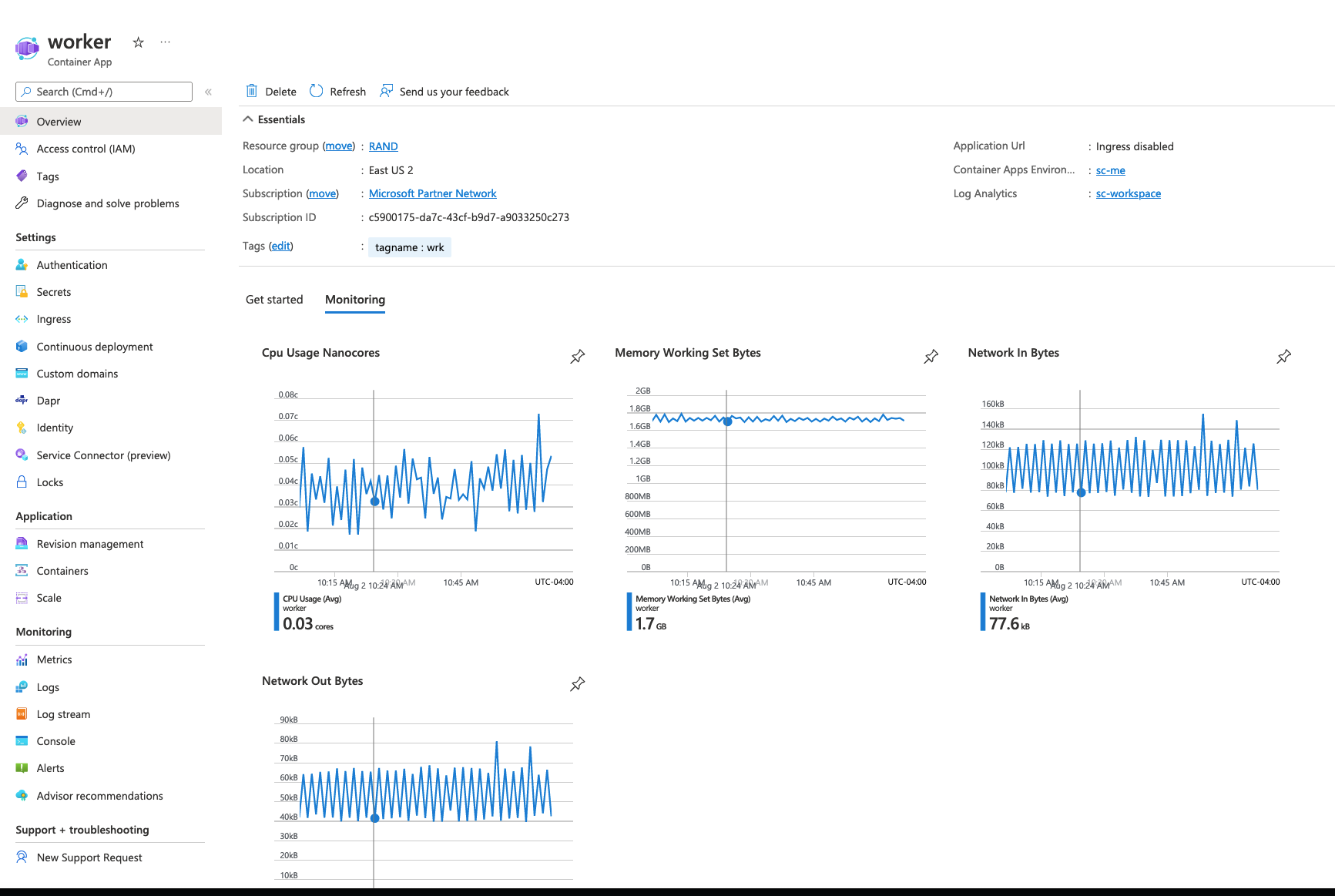The image size is (1335, 896).
Task: Open Metrics under Monitoring
Action: click(x=54, y=659)
